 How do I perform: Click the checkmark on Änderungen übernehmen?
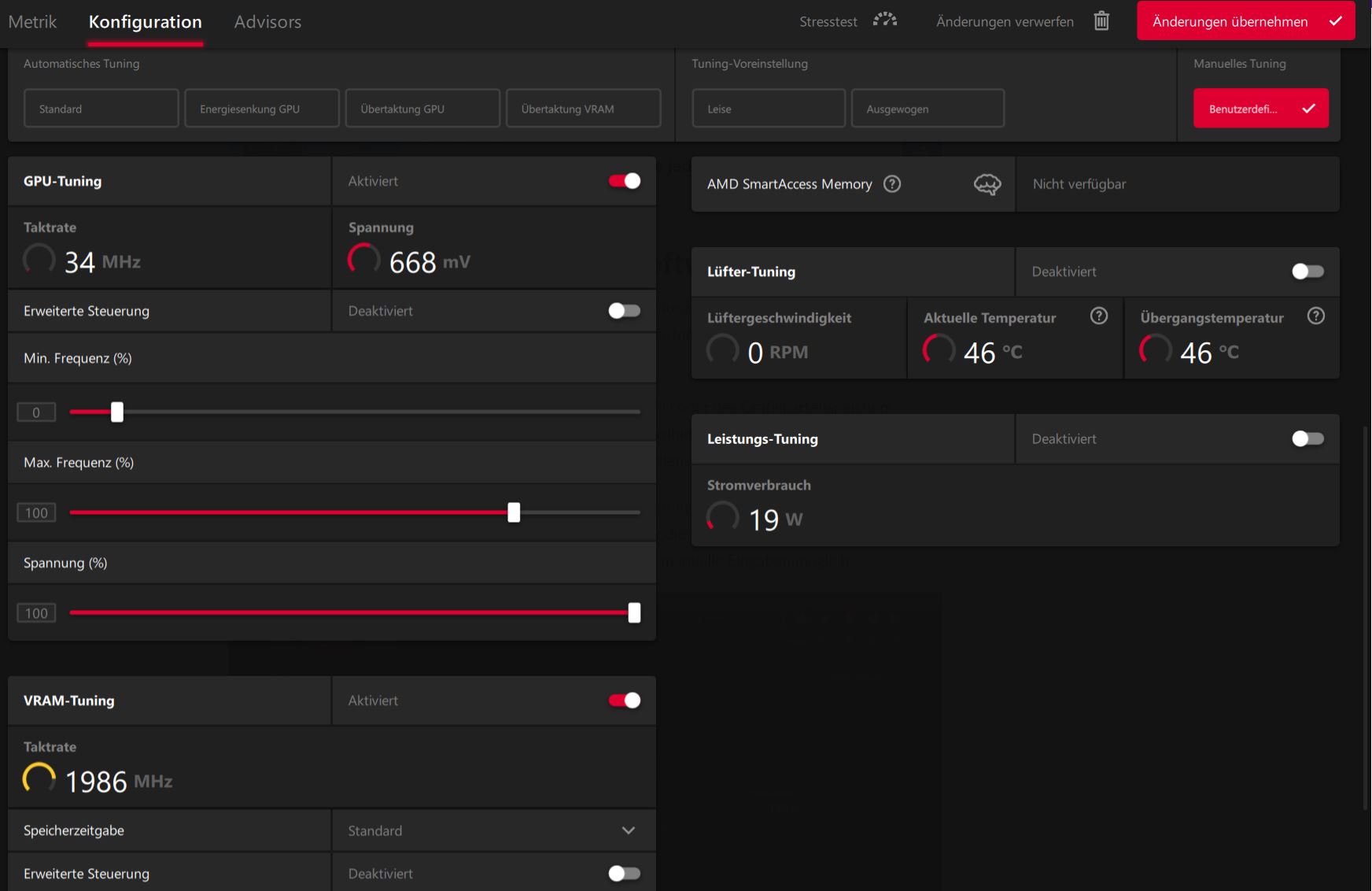coord(1336,21)
